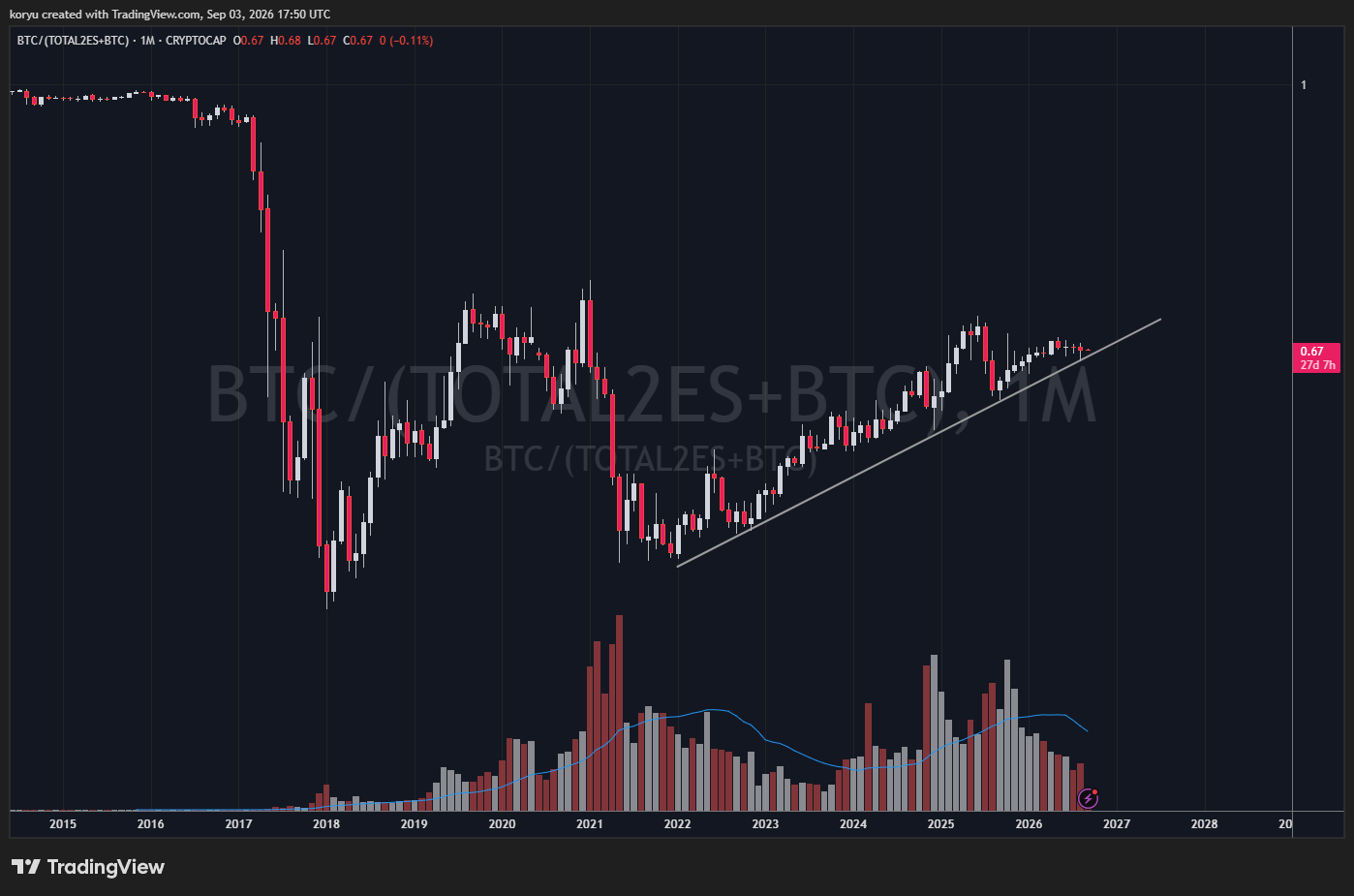
Task: Click the purple lightning bolt icon
Action: click(1088, 799)
